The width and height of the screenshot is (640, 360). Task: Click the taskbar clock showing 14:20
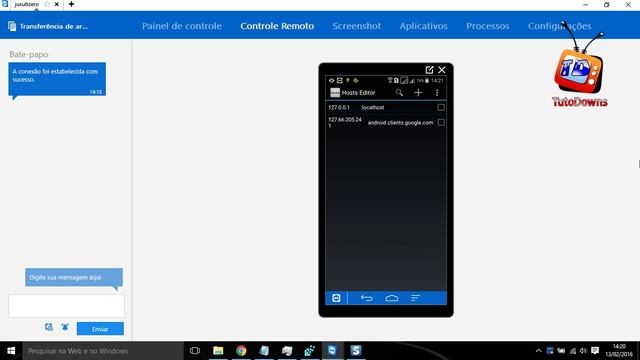pos(619,351)
